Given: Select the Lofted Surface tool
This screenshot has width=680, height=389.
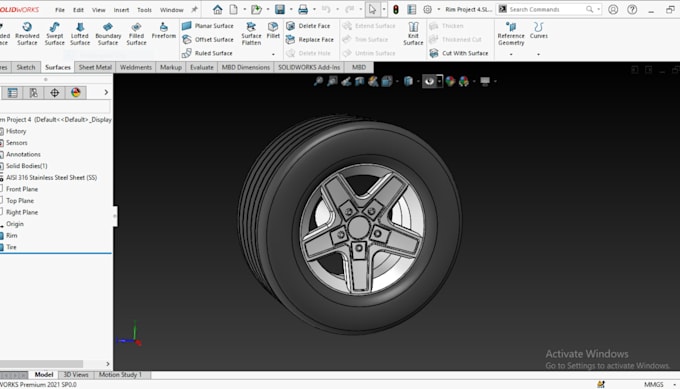Looking at the screenshot, I should (80, 34).
